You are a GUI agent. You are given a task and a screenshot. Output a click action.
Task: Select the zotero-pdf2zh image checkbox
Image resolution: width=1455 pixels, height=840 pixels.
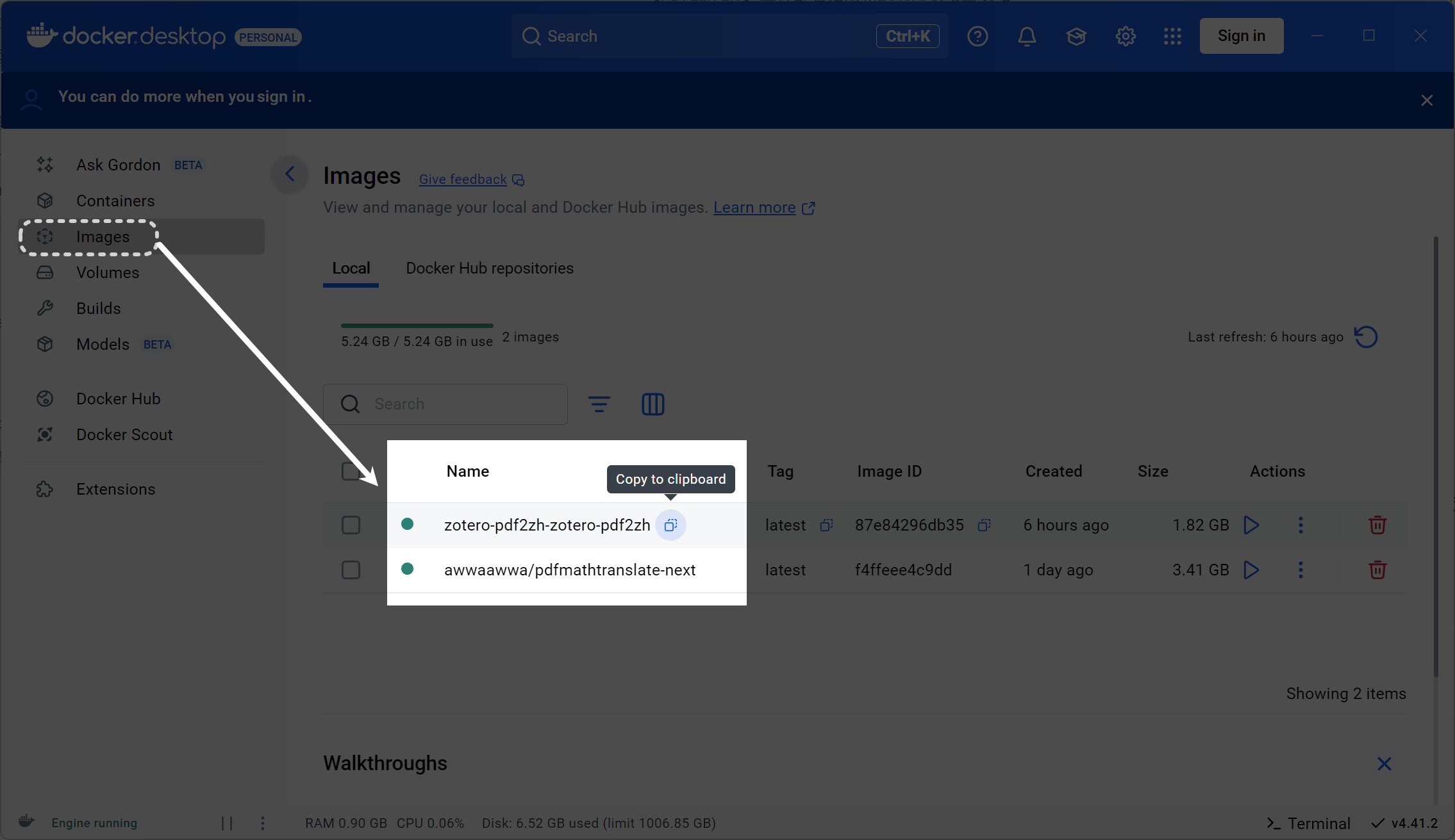tap(351, 525)
